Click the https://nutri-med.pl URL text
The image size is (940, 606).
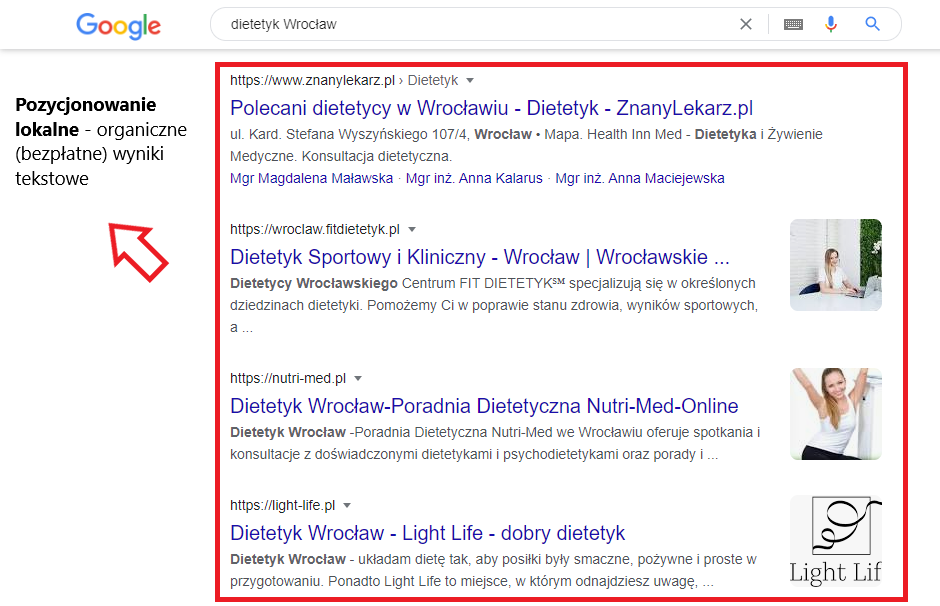click(288, 379)
